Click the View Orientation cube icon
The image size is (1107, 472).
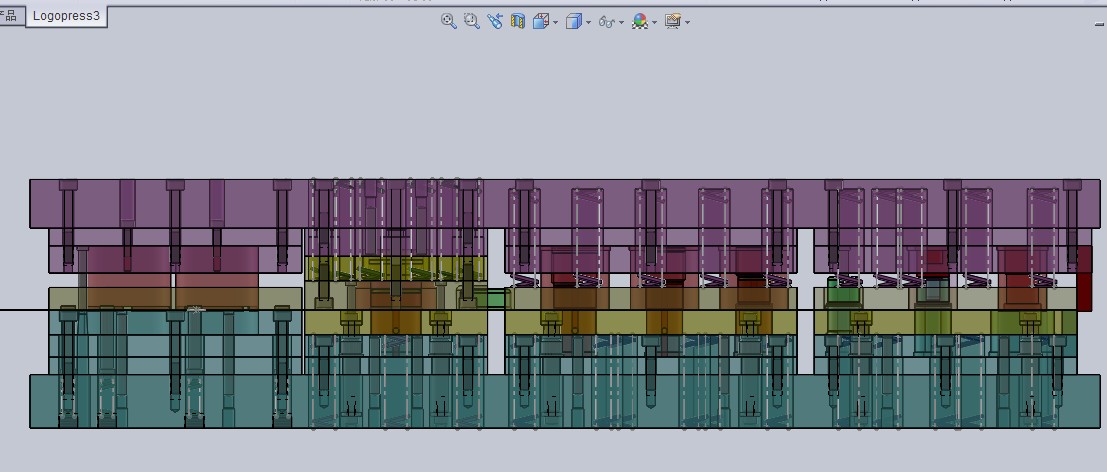click(540, 22)
